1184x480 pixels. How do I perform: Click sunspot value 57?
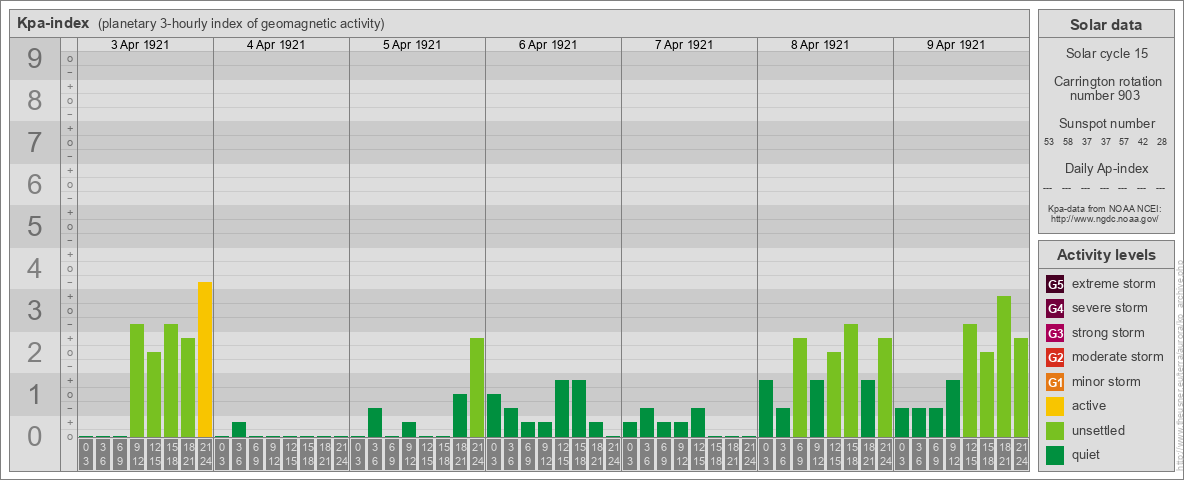pos(1124,142)
